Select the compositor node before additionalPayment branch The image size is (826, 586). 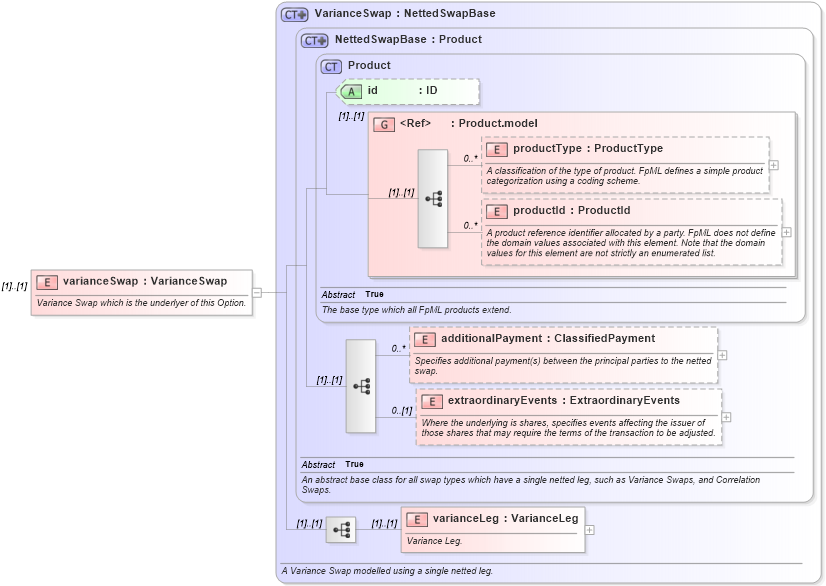(x=361, y=384)
